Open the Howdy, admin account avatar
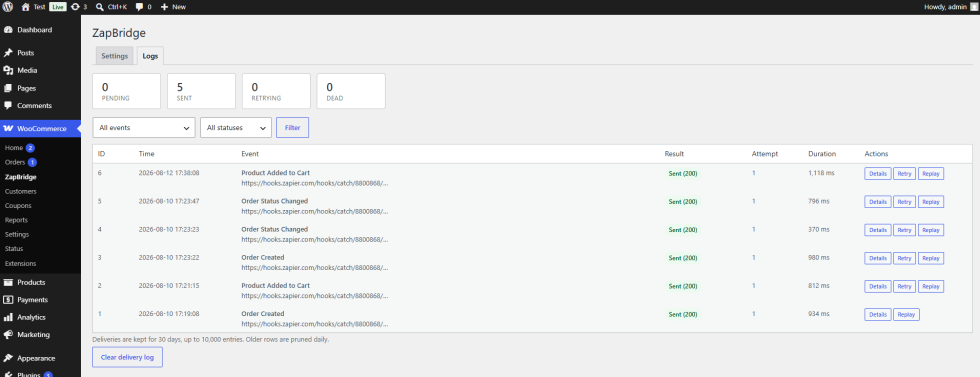The width and height of the screenshot is (980, 377). (974, 7)
